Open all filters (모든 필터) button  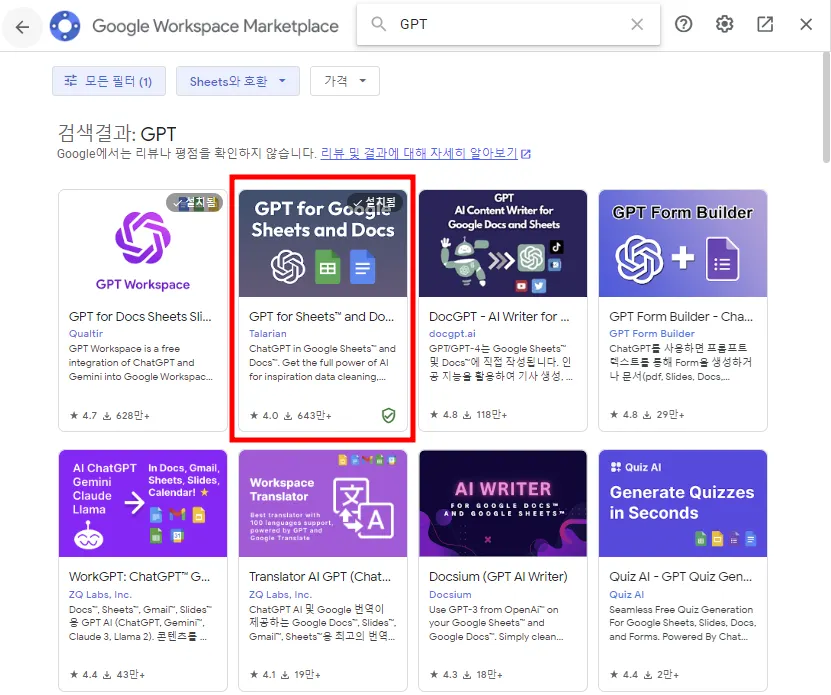109,81
